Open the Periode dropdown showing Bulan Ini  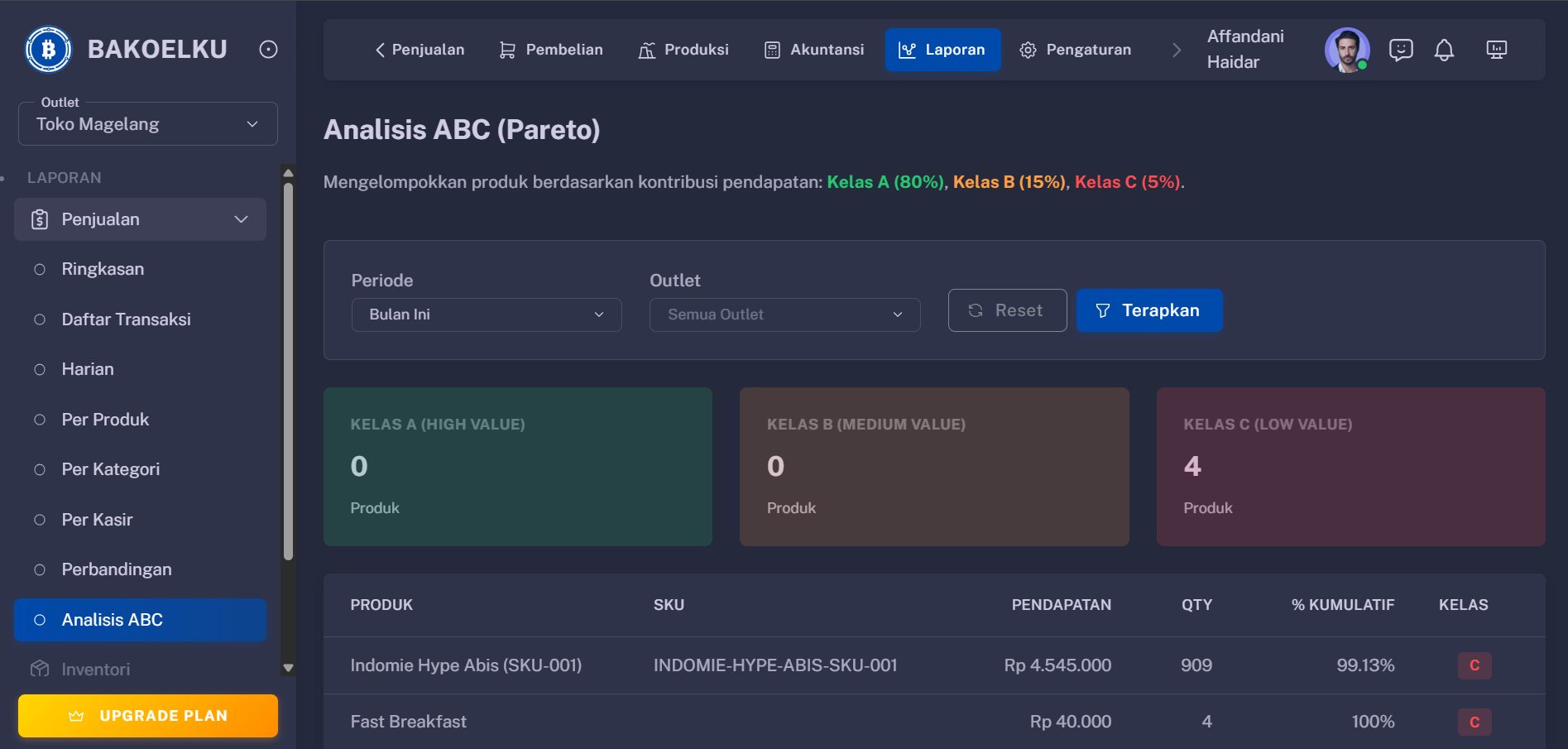tap(487, 314)
